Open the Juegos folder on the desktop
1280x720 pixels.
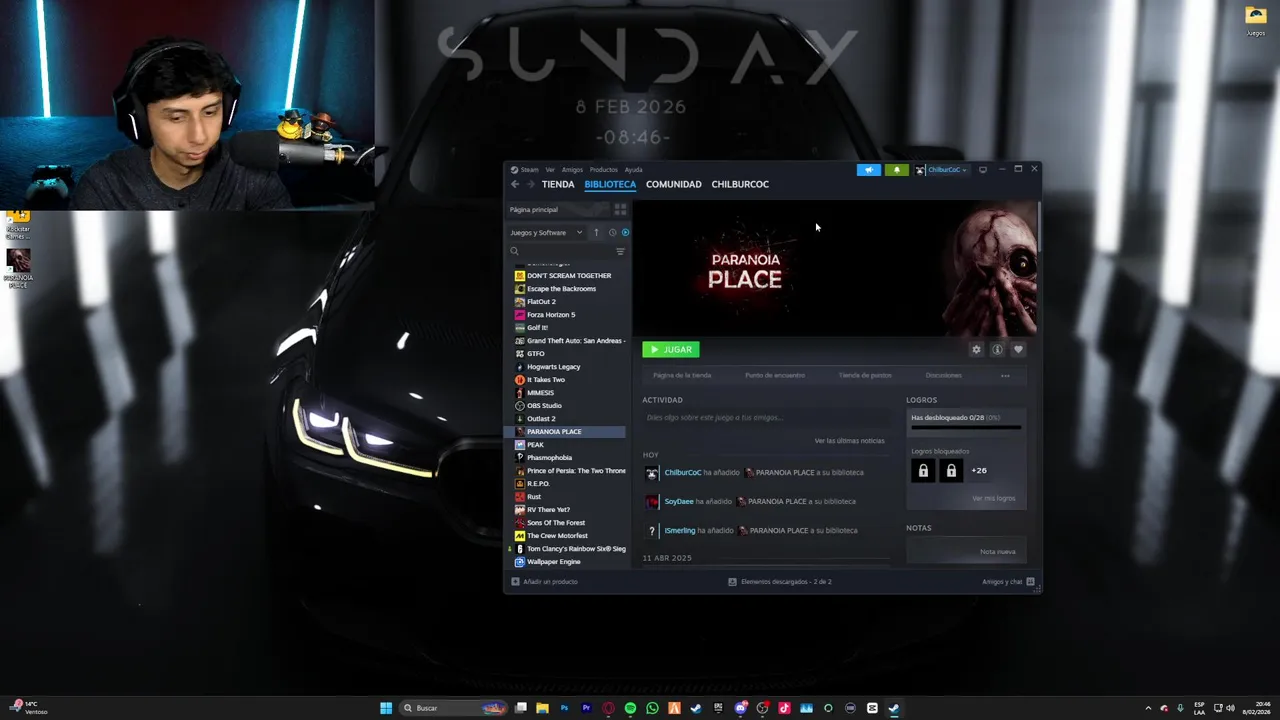pos(1255,20)
